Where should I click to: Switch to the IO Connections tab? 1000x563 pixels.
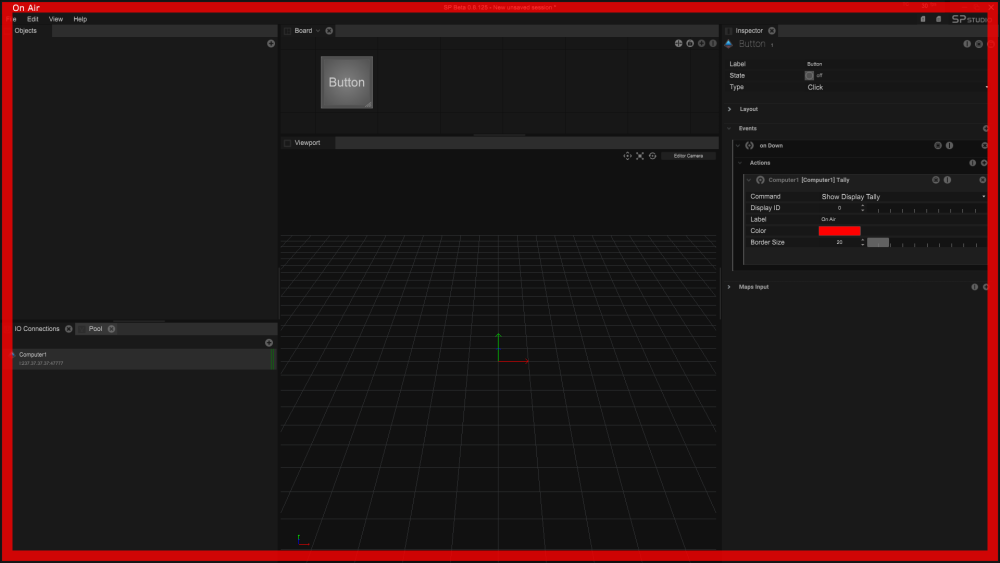pos(37,329)
